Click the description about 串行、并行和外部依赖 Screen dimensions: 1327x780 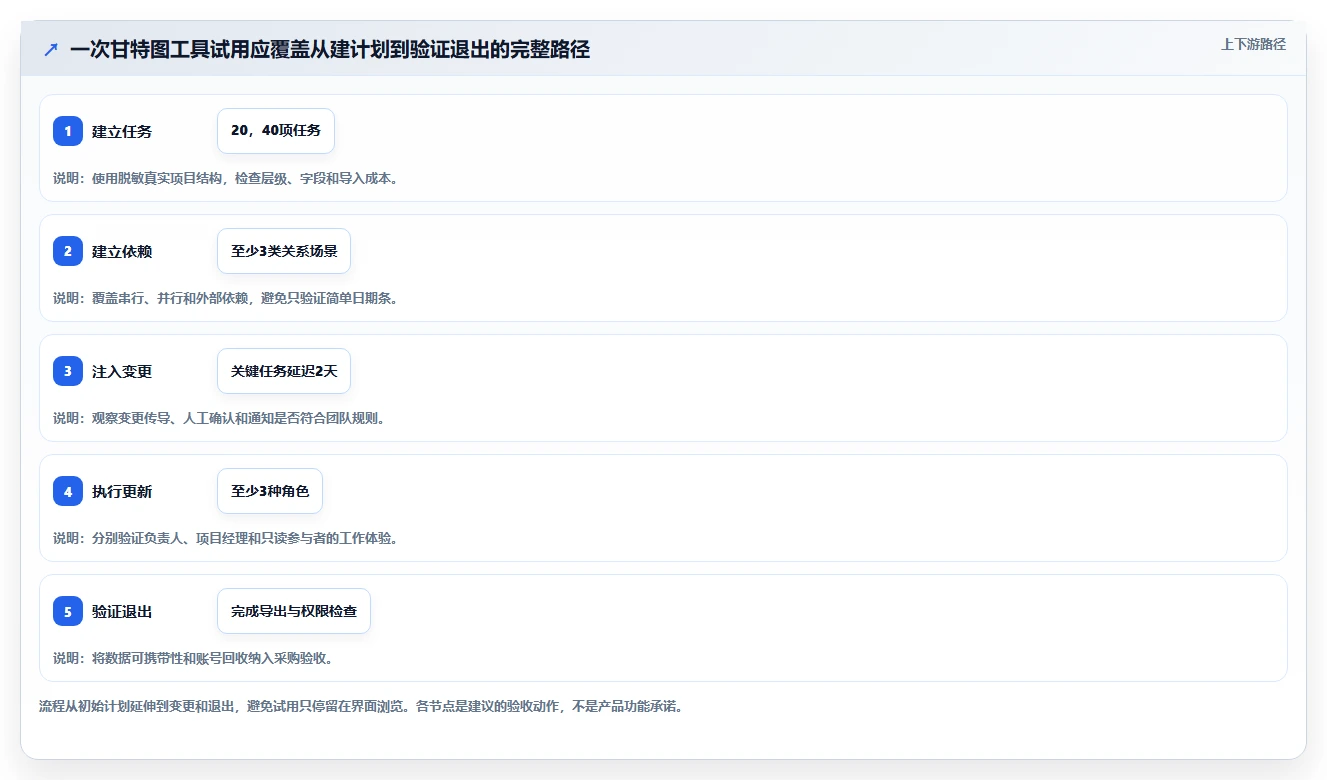(226, 298)
